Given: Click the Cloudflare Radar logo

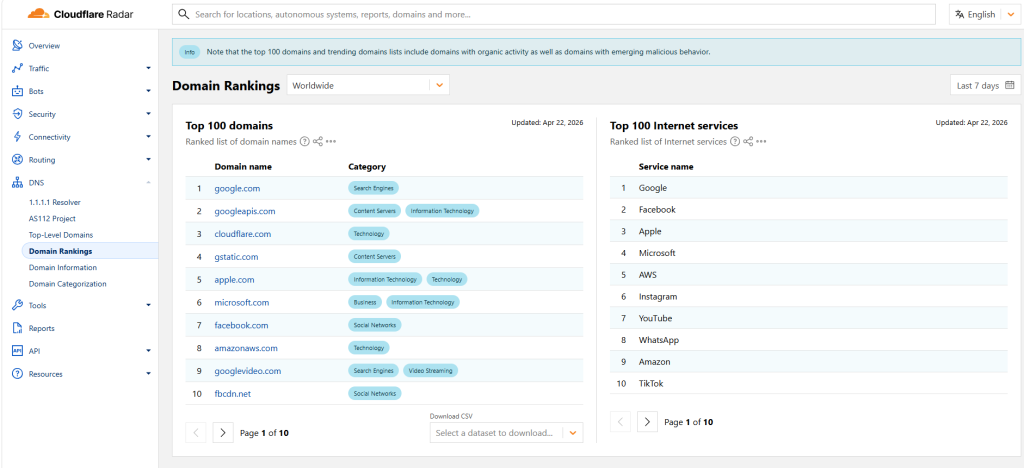Looking at the screenshot, I should (78, 14).
